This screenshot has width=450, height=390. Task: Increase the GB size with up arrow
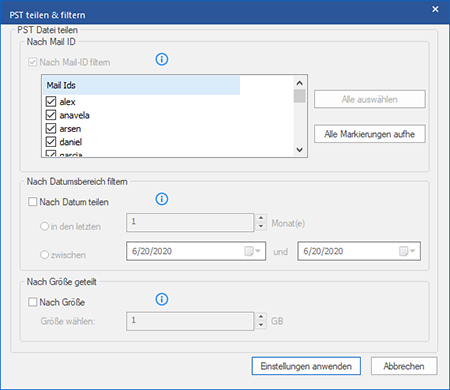click(x=261, y=317)
